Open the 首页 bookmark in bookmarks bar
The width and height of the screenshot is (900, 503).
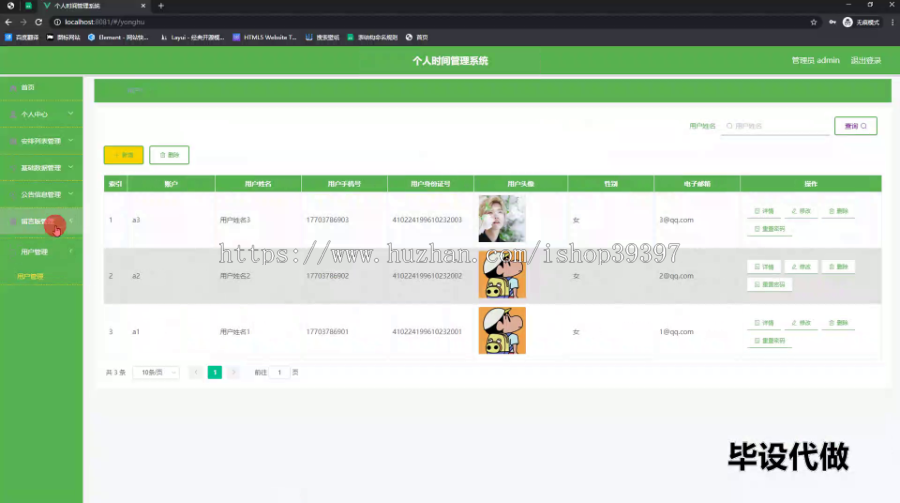tap(417, 37)
